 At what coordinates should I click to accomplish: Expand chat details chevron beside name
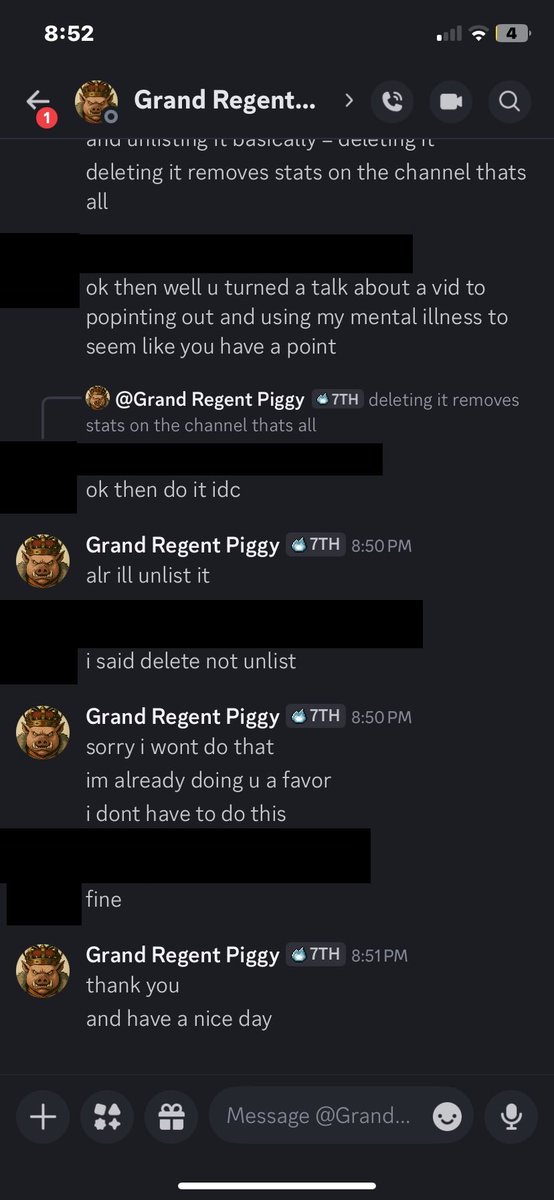[x=349, y=100]
